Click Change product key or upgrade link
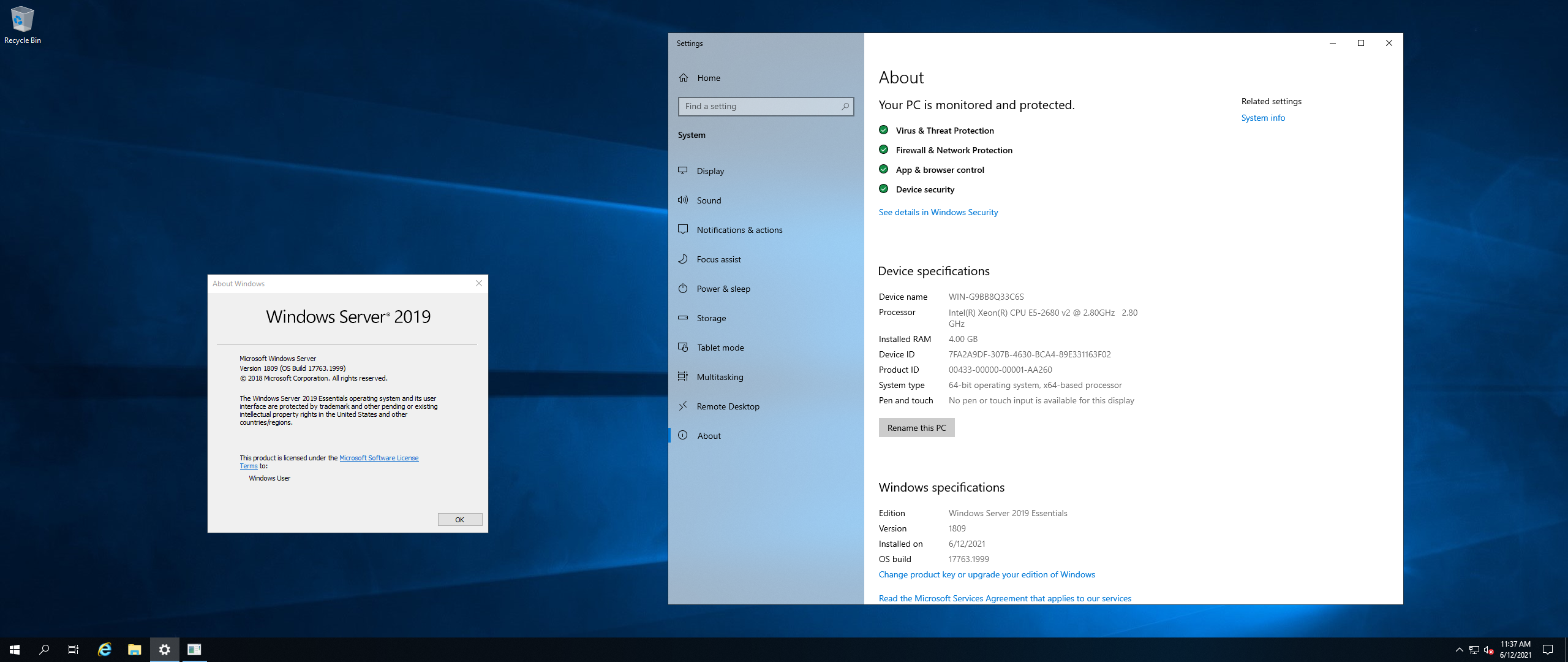The width and height of the screenshot is (1568, 662). coord(987,574)
